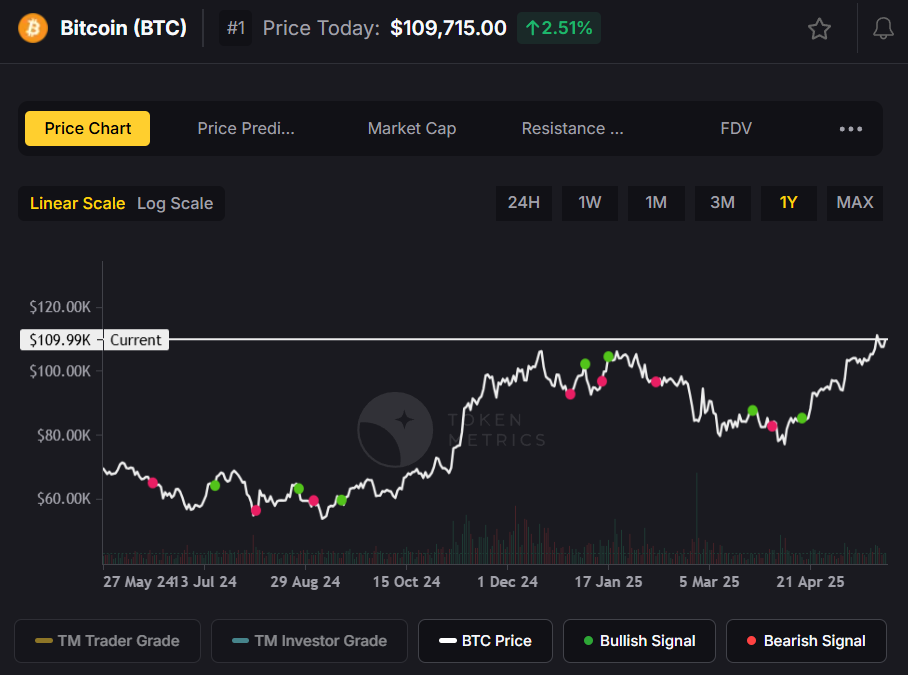Screen dimensions: 908x675
Task: Click the $80.00K axis label
Action: click(64, 435)
